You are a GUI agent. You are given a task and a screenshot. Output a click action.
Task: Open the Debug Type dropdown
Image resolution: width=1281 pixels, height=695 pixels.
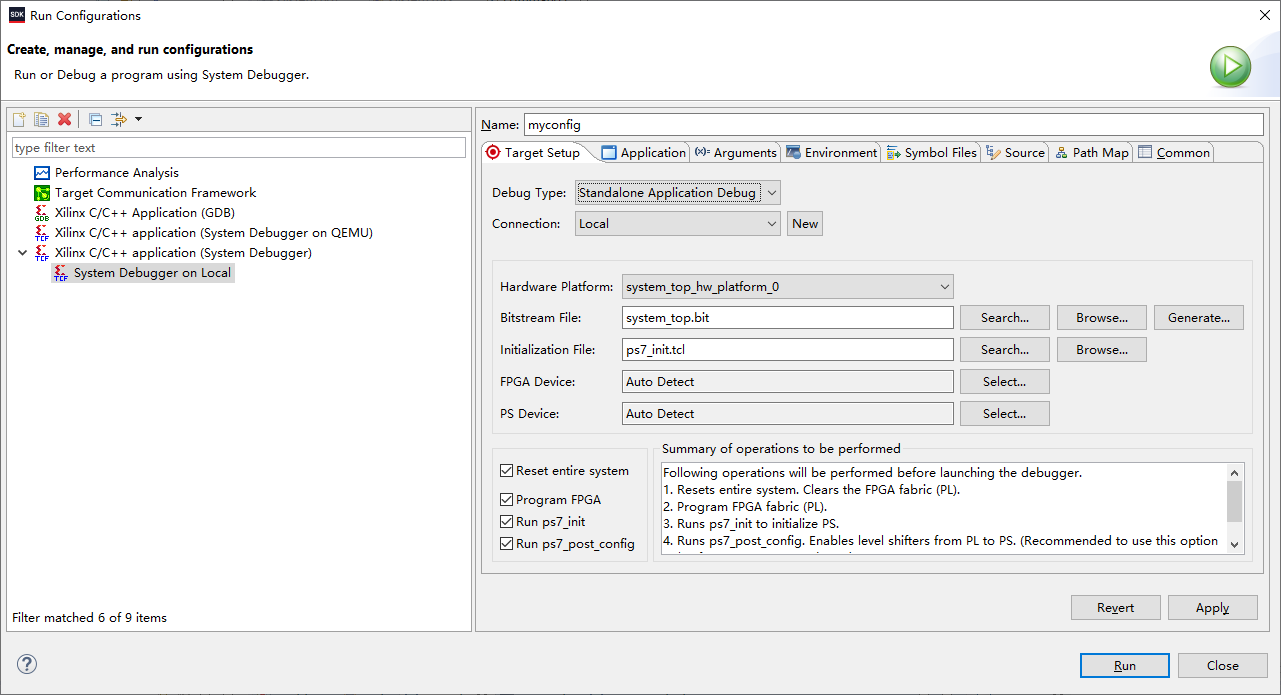[x=678, y=193]
